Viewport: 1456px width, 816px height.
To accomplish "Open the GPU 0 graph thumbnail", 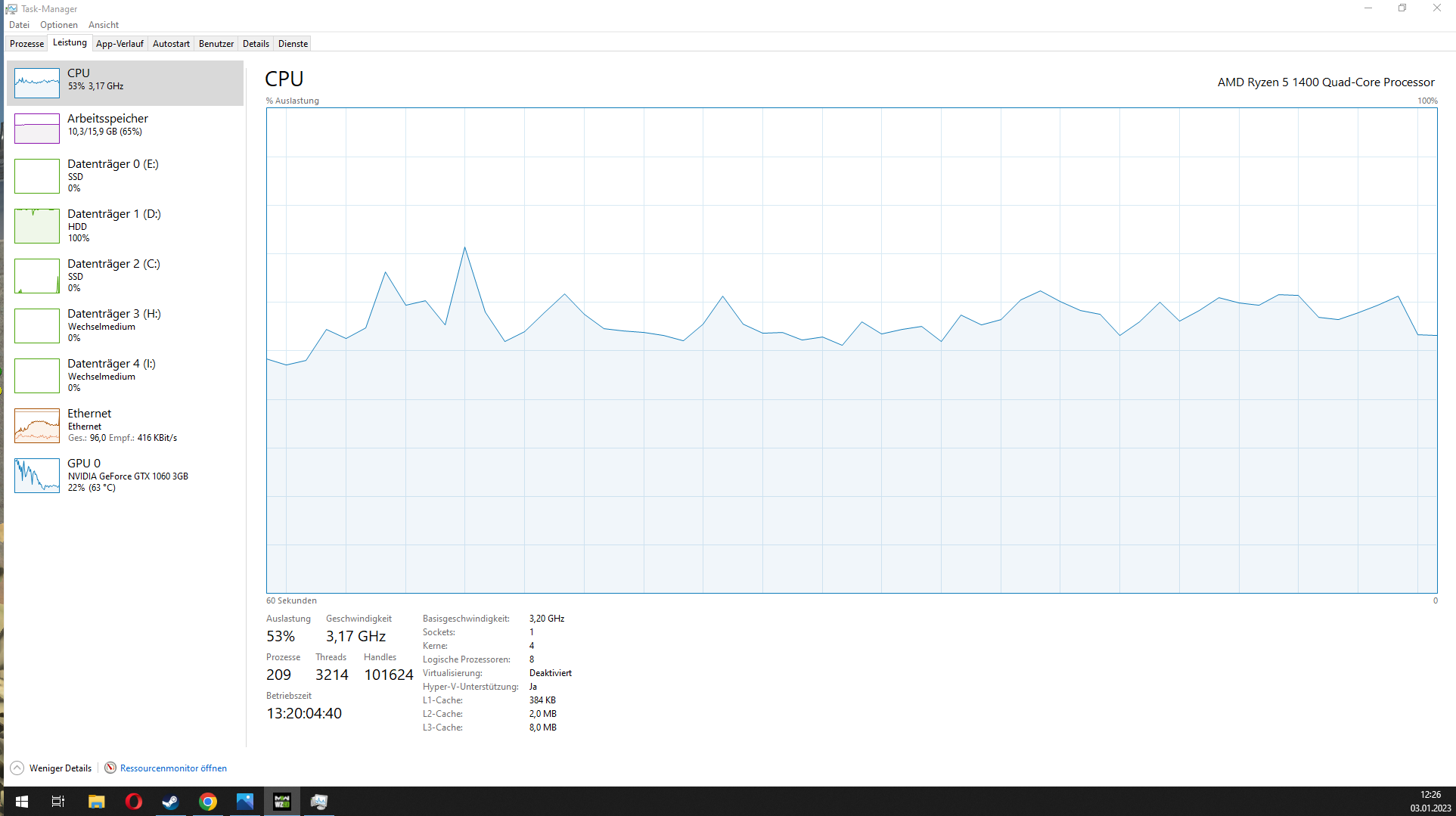I will tap(37, 476).
